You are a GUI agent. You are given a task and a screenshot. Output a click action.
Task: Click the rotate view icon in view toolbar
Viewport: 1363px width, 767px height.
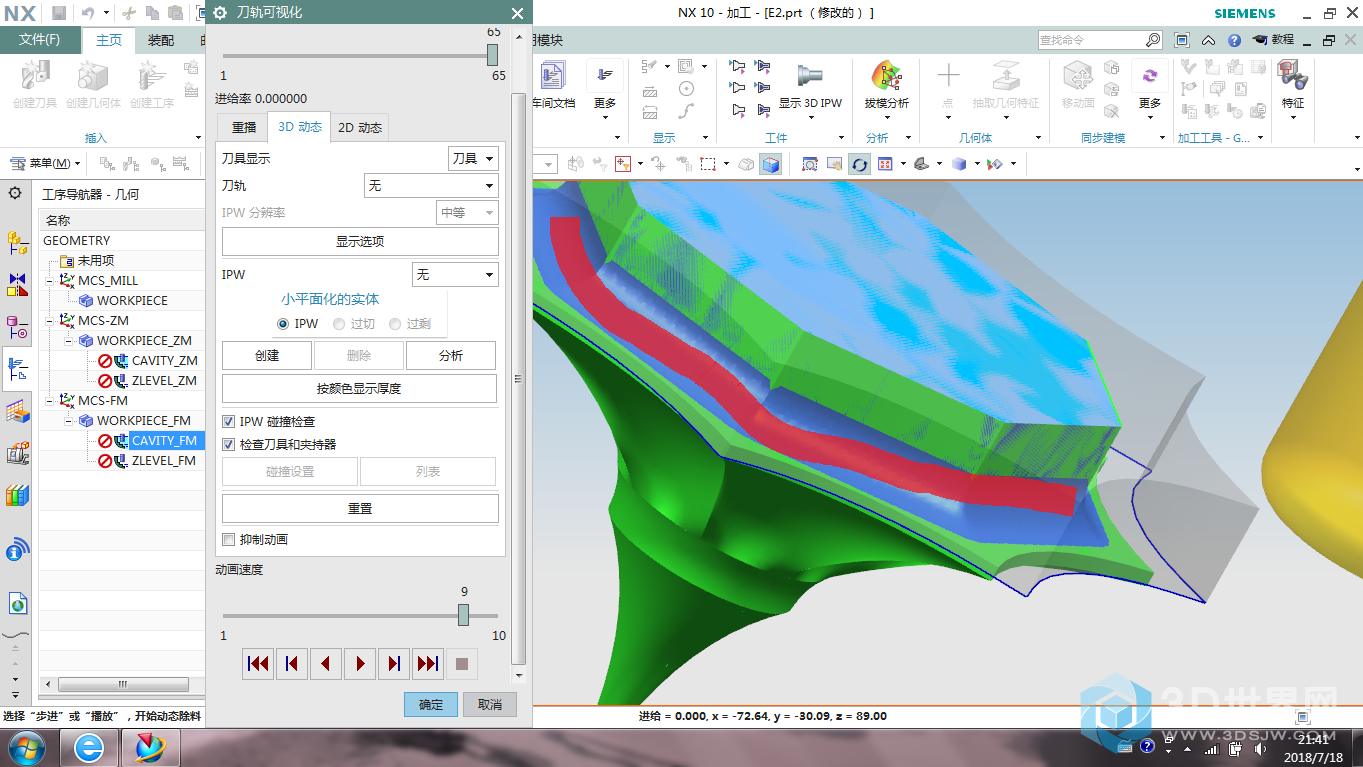tap(859, 164)
